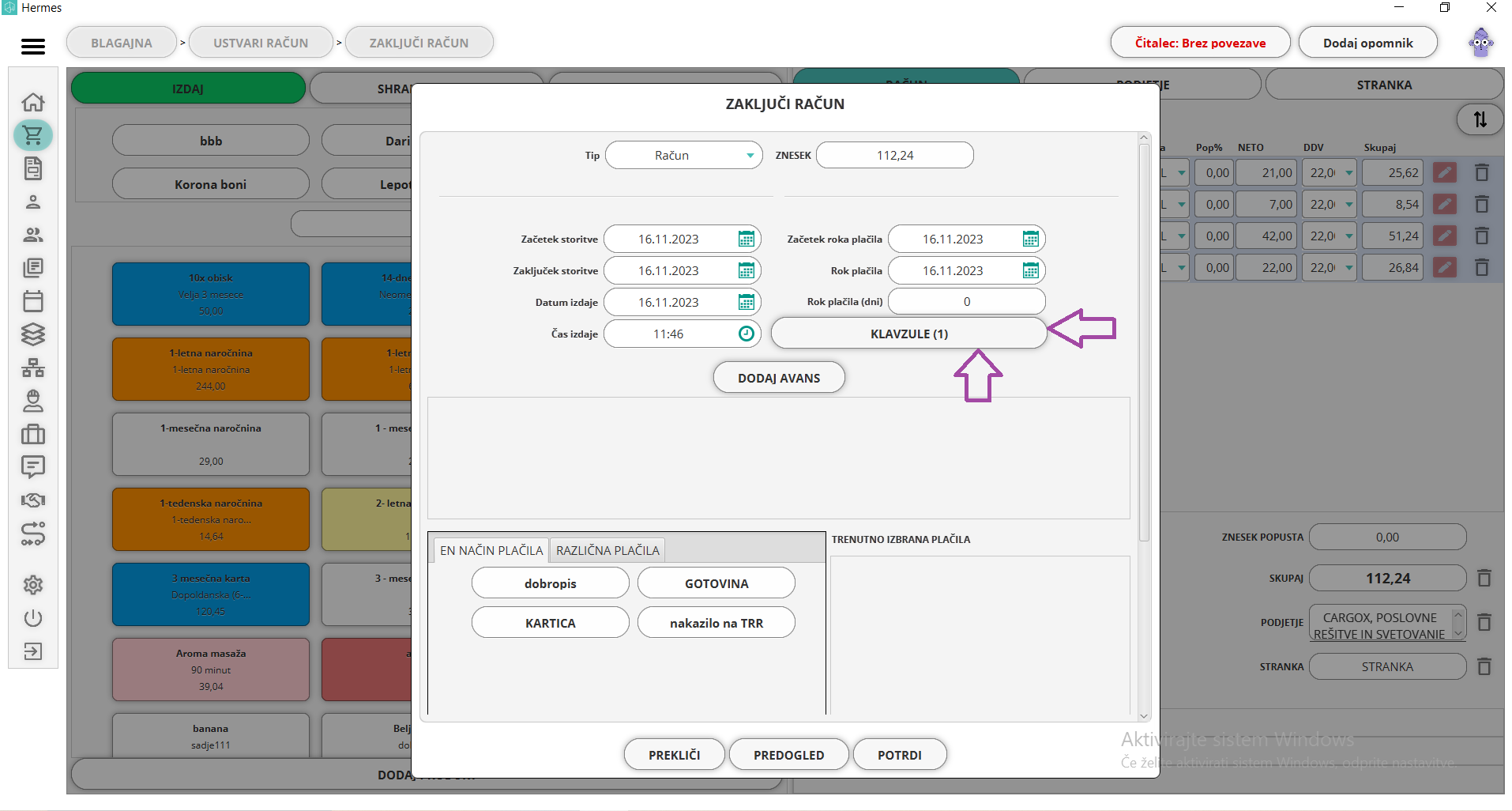Select the IZDAJ tab
This screenshot has width=1512, height=811.
pos(188,89)
